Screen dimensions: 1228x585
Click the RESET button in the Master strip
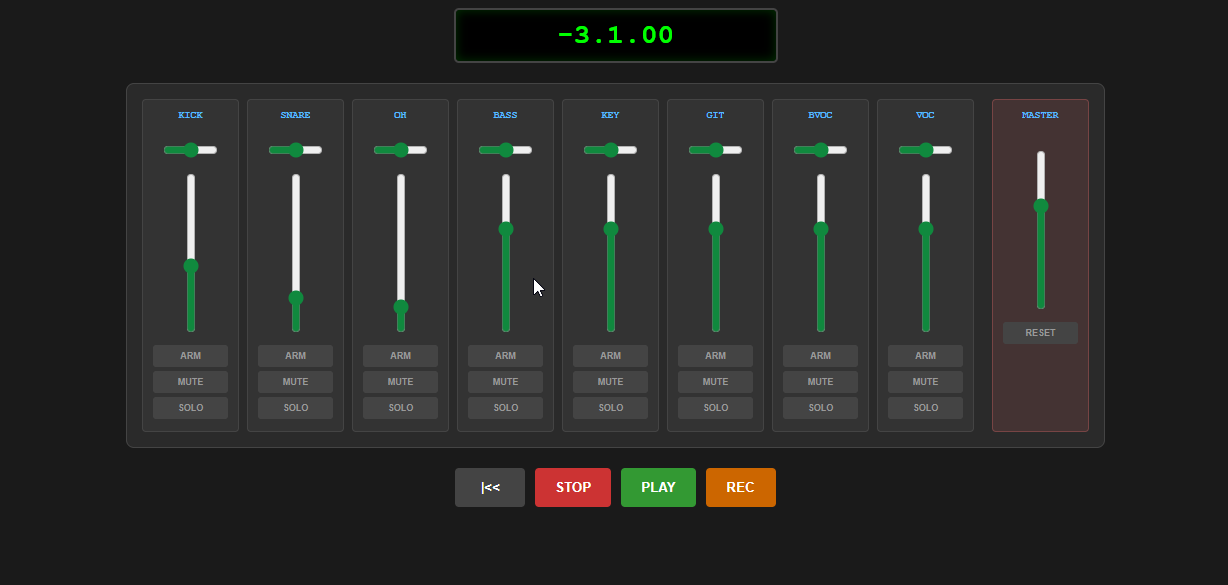coord(1040,333)
